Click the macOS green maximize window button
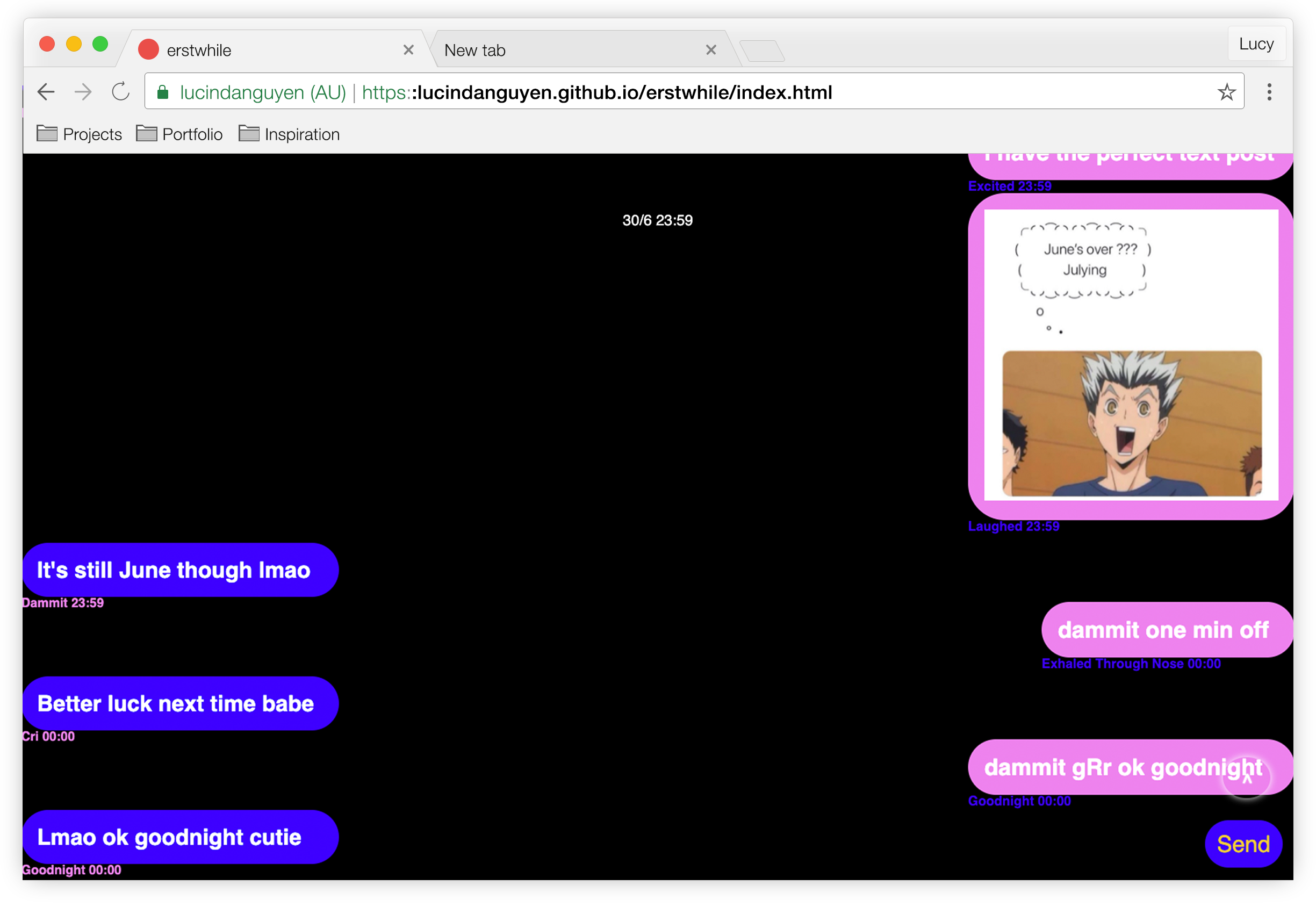 click(x=100, y=44)
